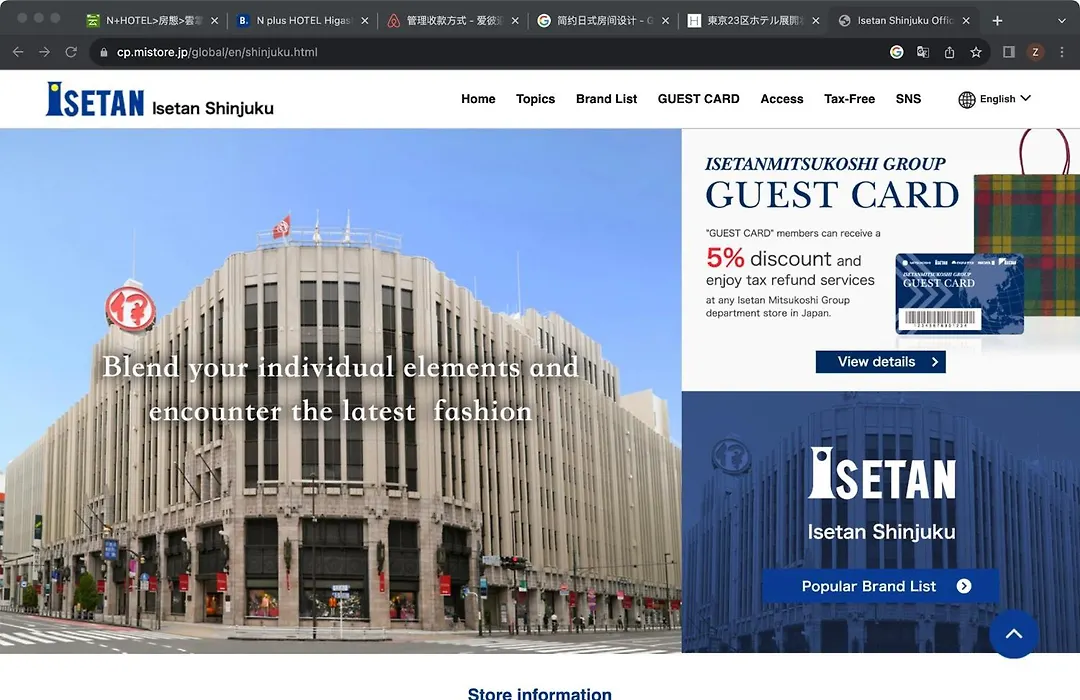Click the address bar URL field

coord(482,52)
